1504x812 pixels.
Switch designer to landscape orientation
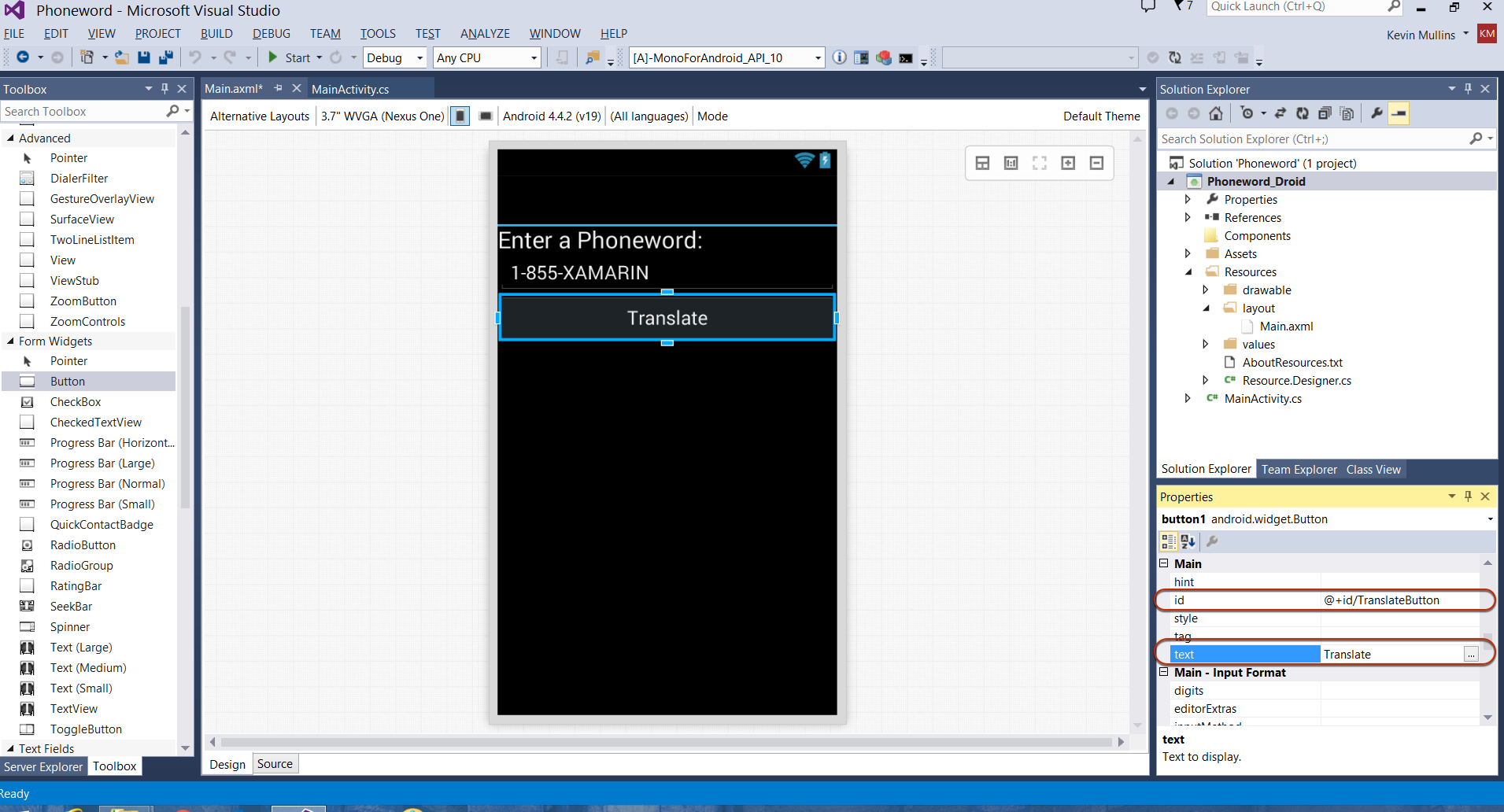pyautogui.click(x=486, y=116)
